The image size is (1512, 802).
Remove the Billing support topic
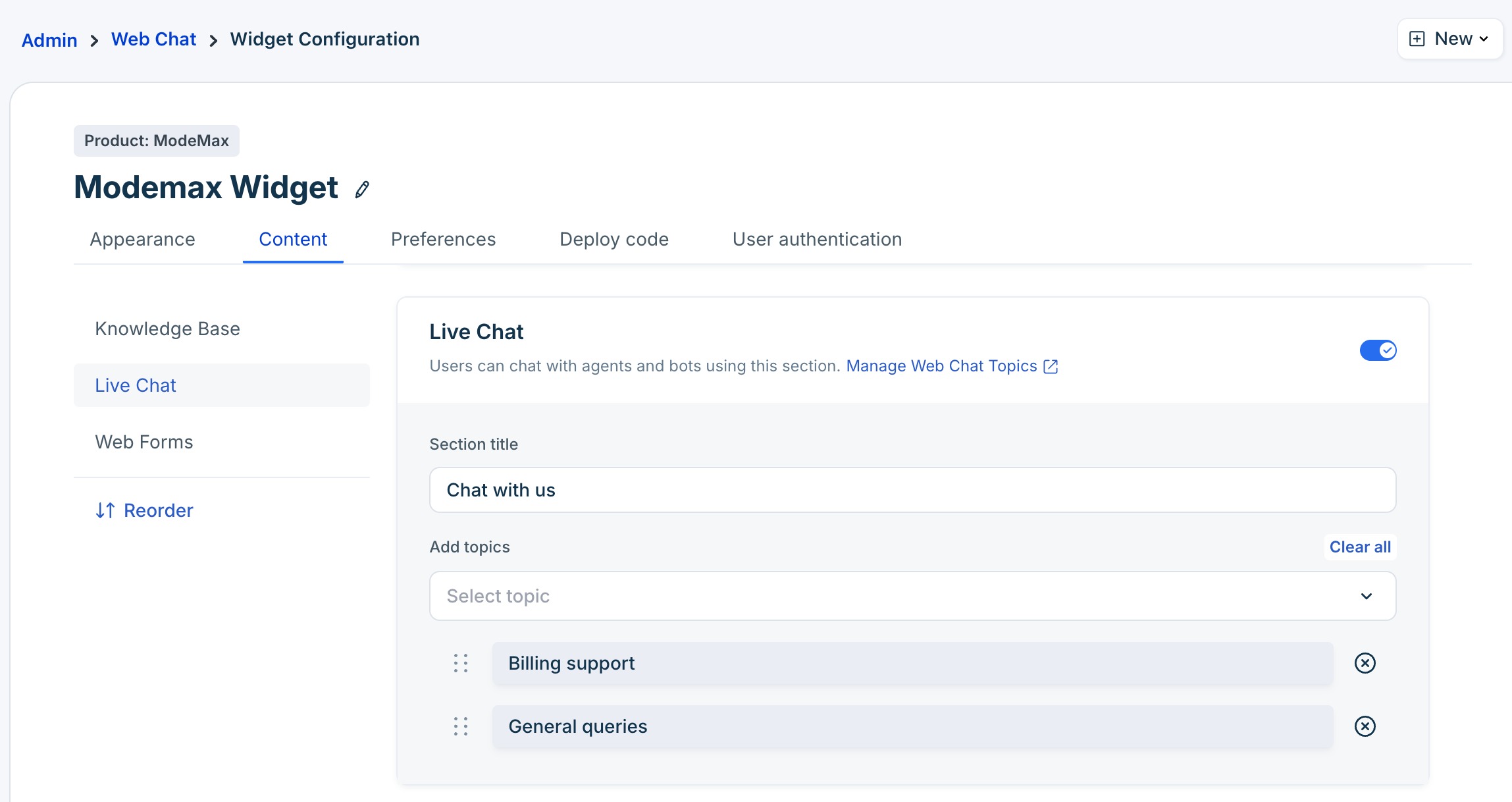pos(1365,663)
